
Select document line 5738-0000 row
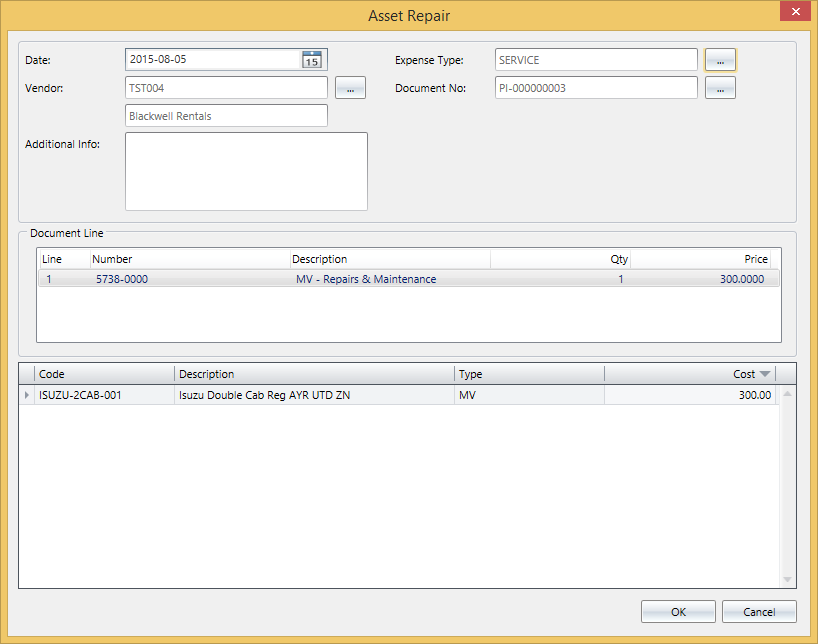point(408,279)
